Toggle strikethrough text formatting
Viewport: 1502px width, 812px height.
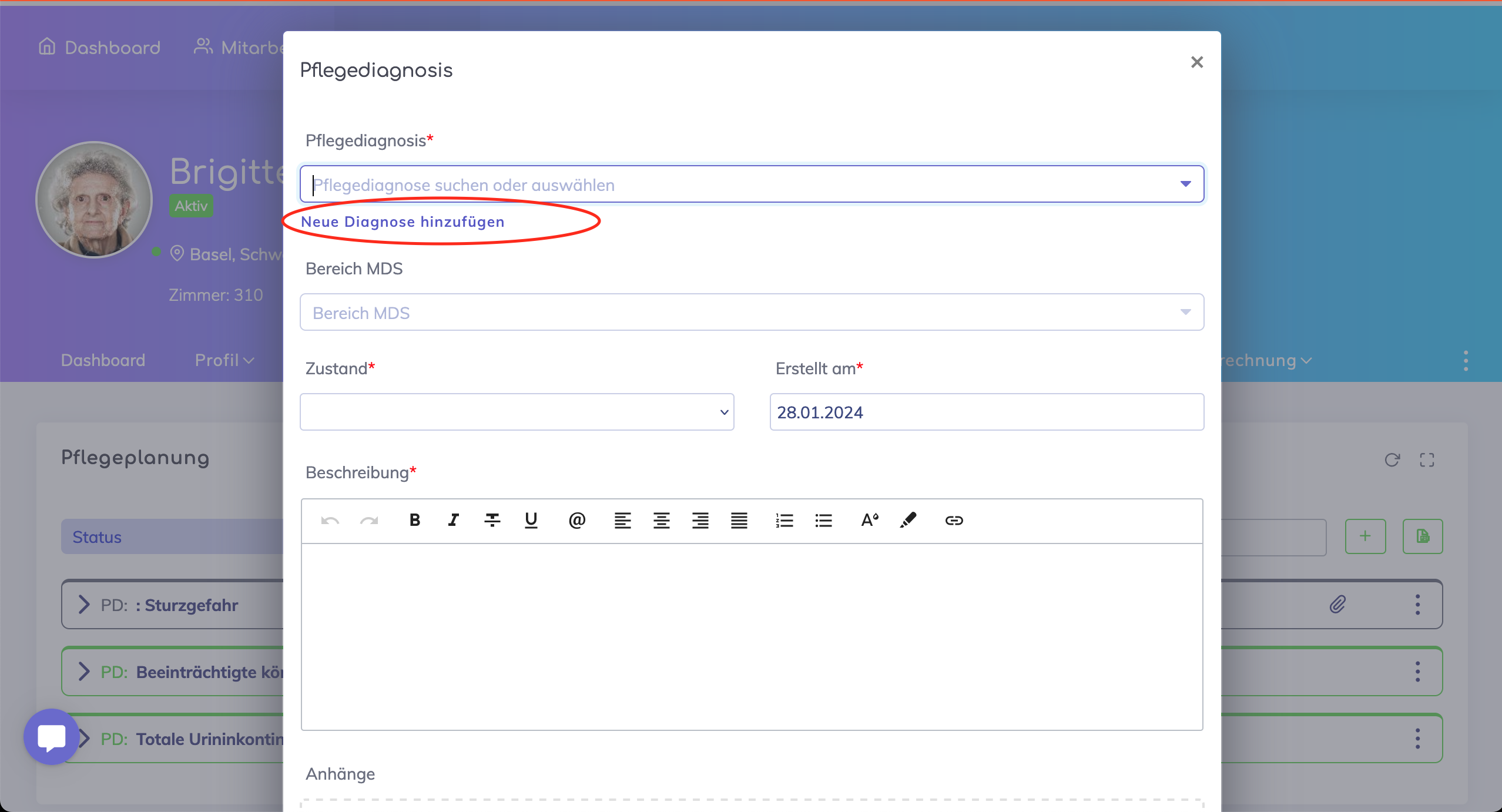(x=492, y=520)
